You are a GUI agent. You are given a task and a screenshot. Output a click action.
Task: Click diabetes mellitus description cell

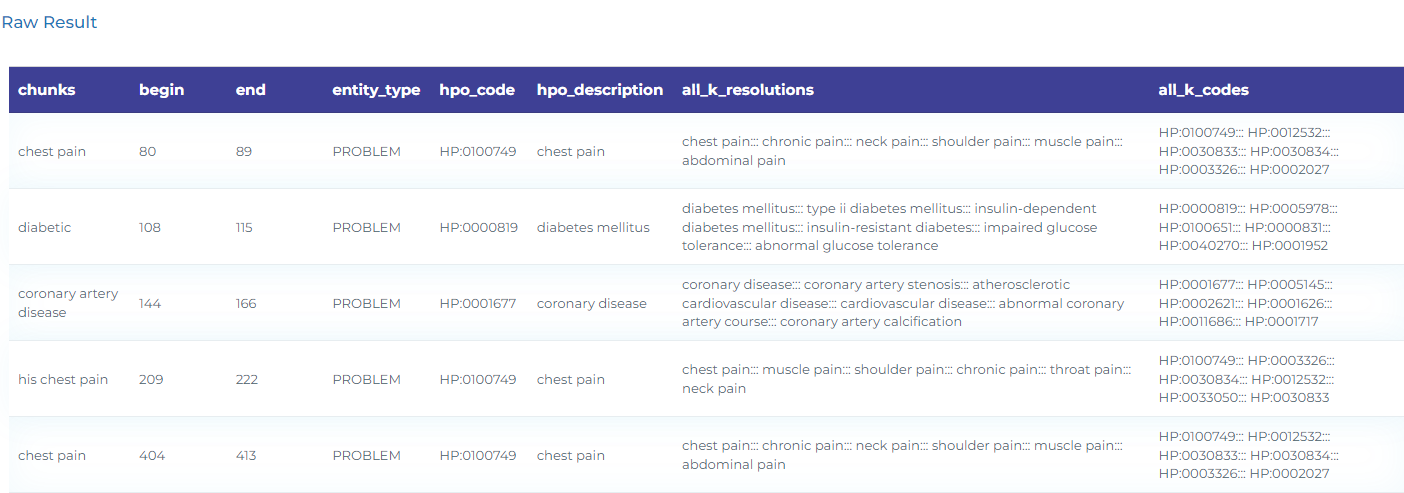point(593,228)
